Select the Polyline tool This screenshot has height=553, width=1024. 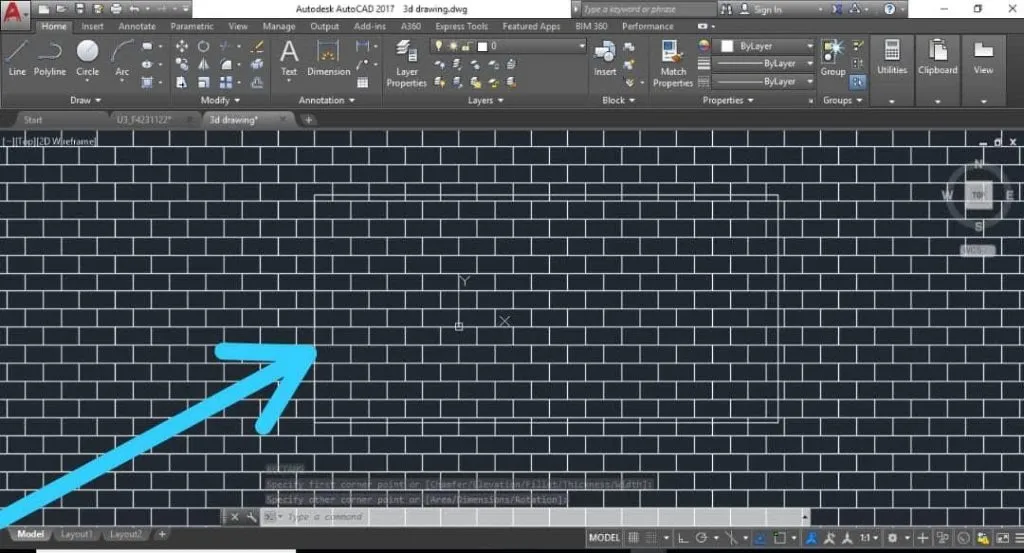[50, 58]
